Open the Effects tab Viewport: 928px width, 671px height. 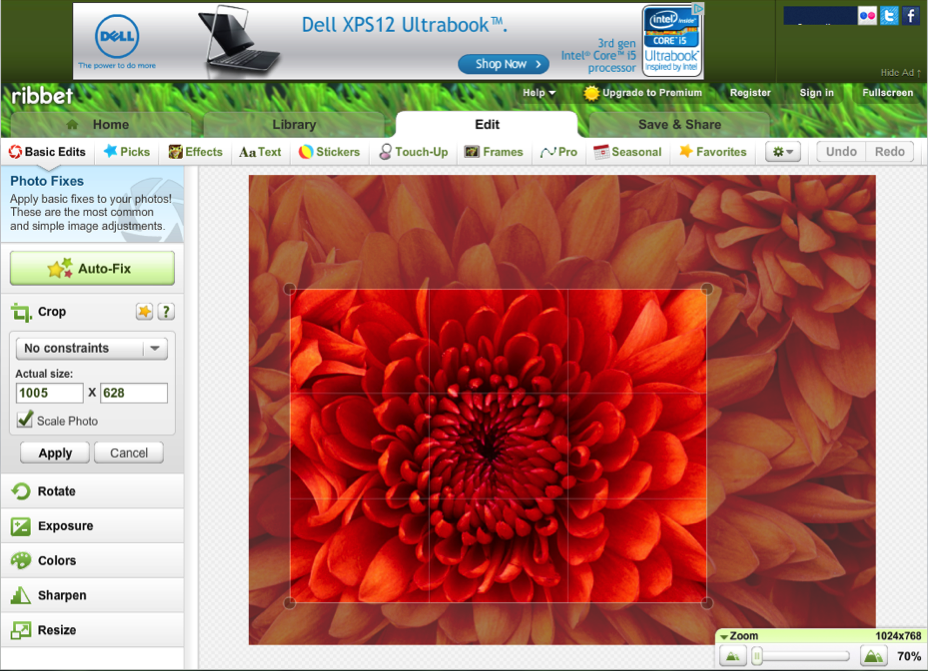click(x=195, y=152)
